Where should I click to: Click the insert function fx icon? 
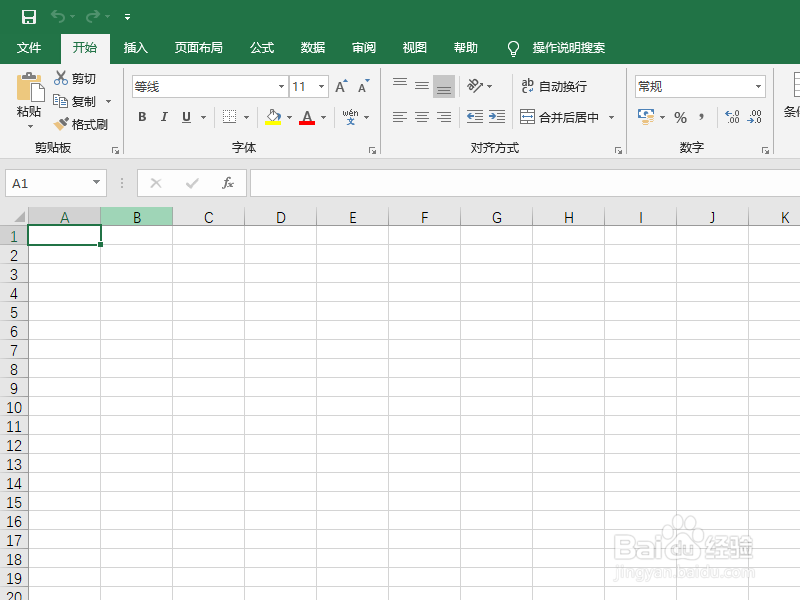coord(228,183)
